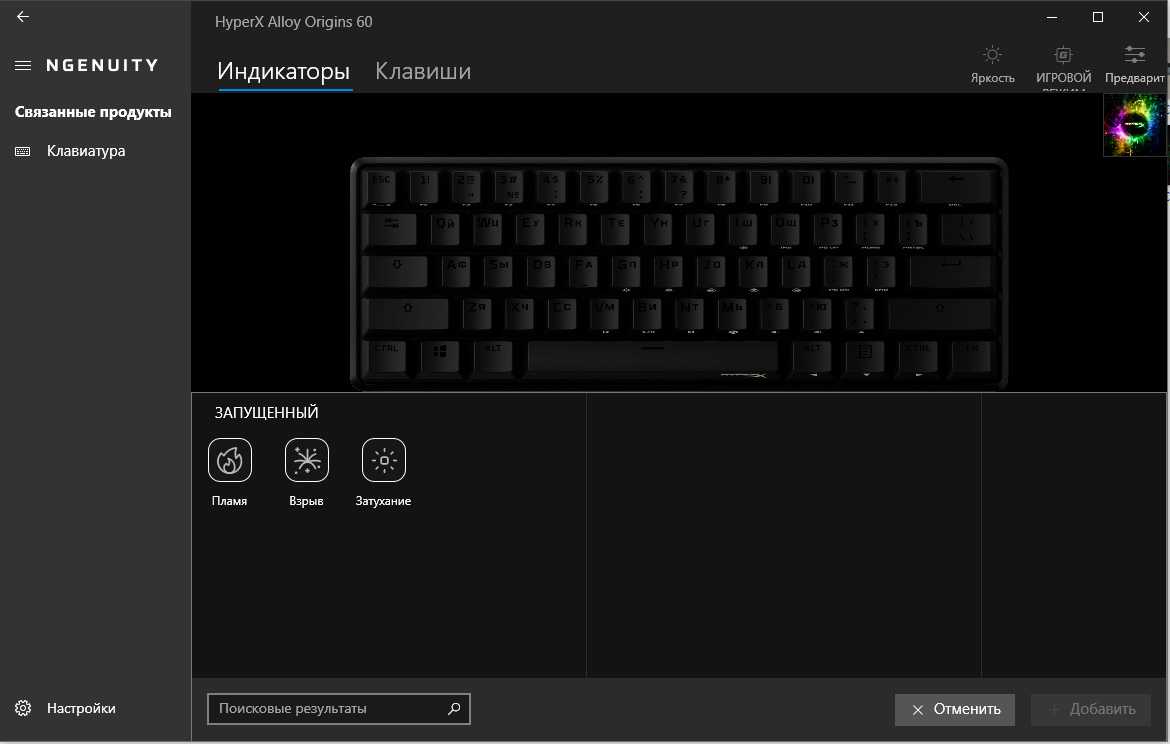Click the Отменить button
This screenshot has height=744, width=1170.
click(954, 709)
